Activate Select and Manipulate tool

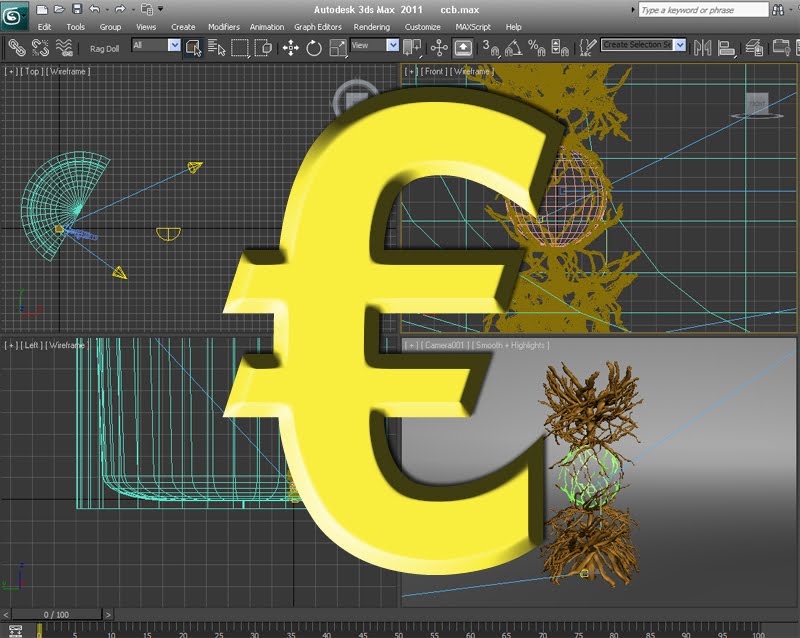[x=439, y=48]
